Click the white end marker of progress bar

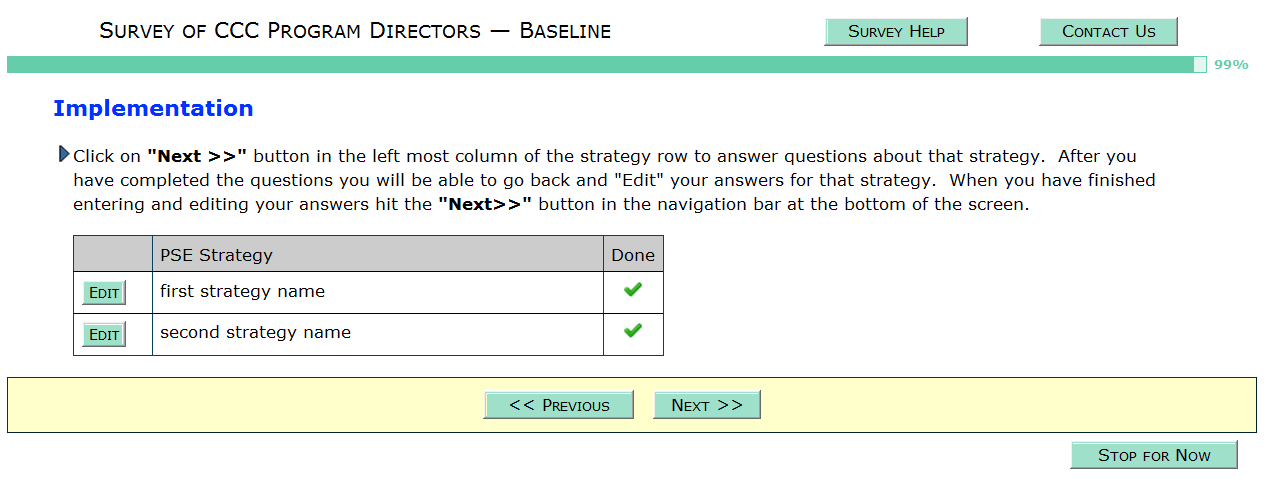[x=1200, y=65]
